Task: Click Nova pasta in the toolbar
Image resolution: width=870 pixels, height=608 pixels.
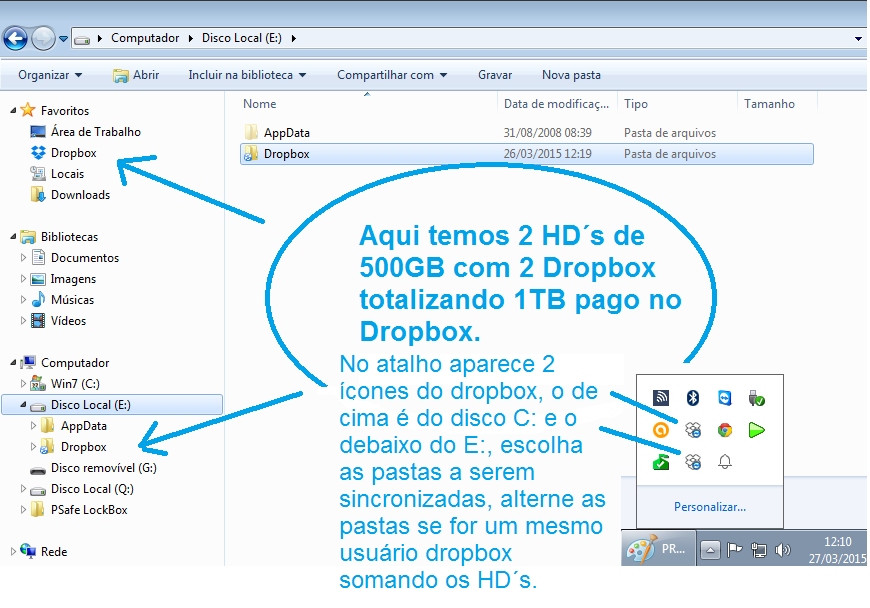Action: coord(571,74)
